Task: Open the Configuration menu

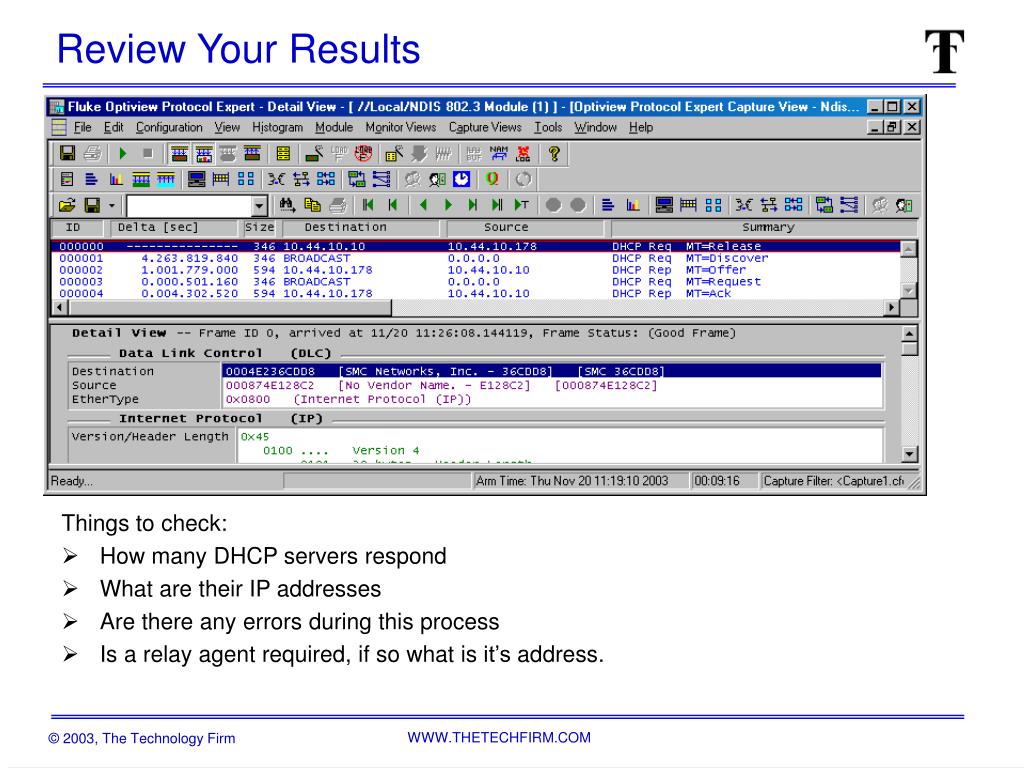Action: 169,127
